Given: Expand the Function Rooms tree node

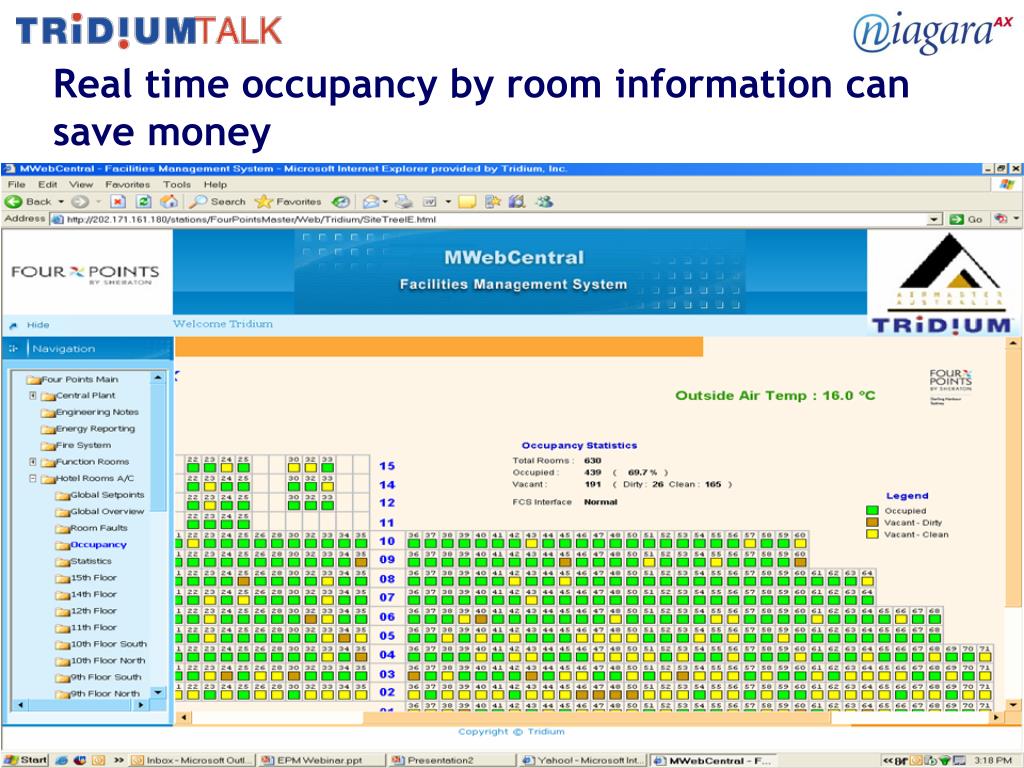Looking at the screenshot, I should coord(33,462).
